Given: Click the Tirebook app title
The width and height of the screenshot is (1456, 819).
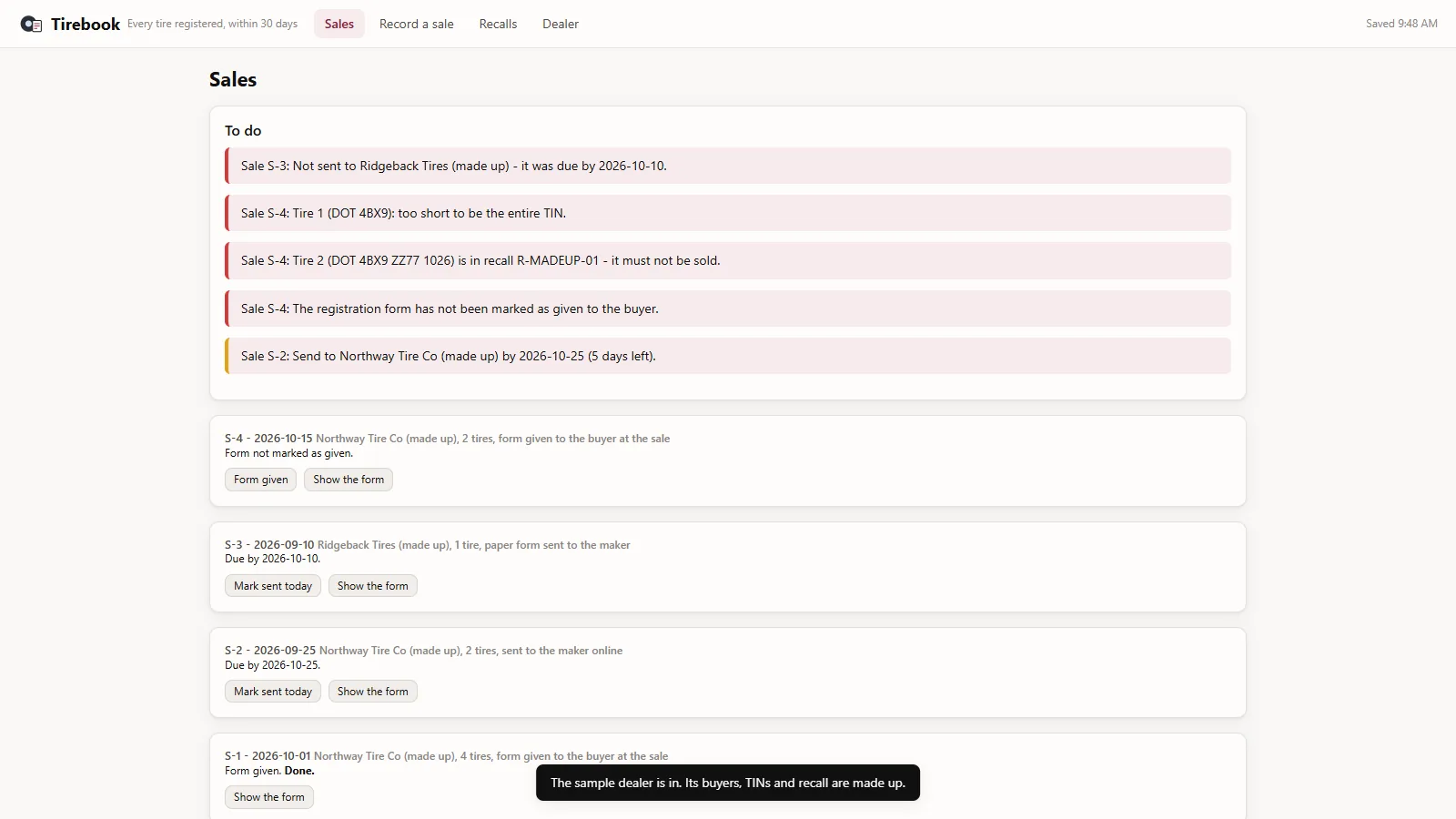Looking at the screenshot, I should tap(86, 25).
